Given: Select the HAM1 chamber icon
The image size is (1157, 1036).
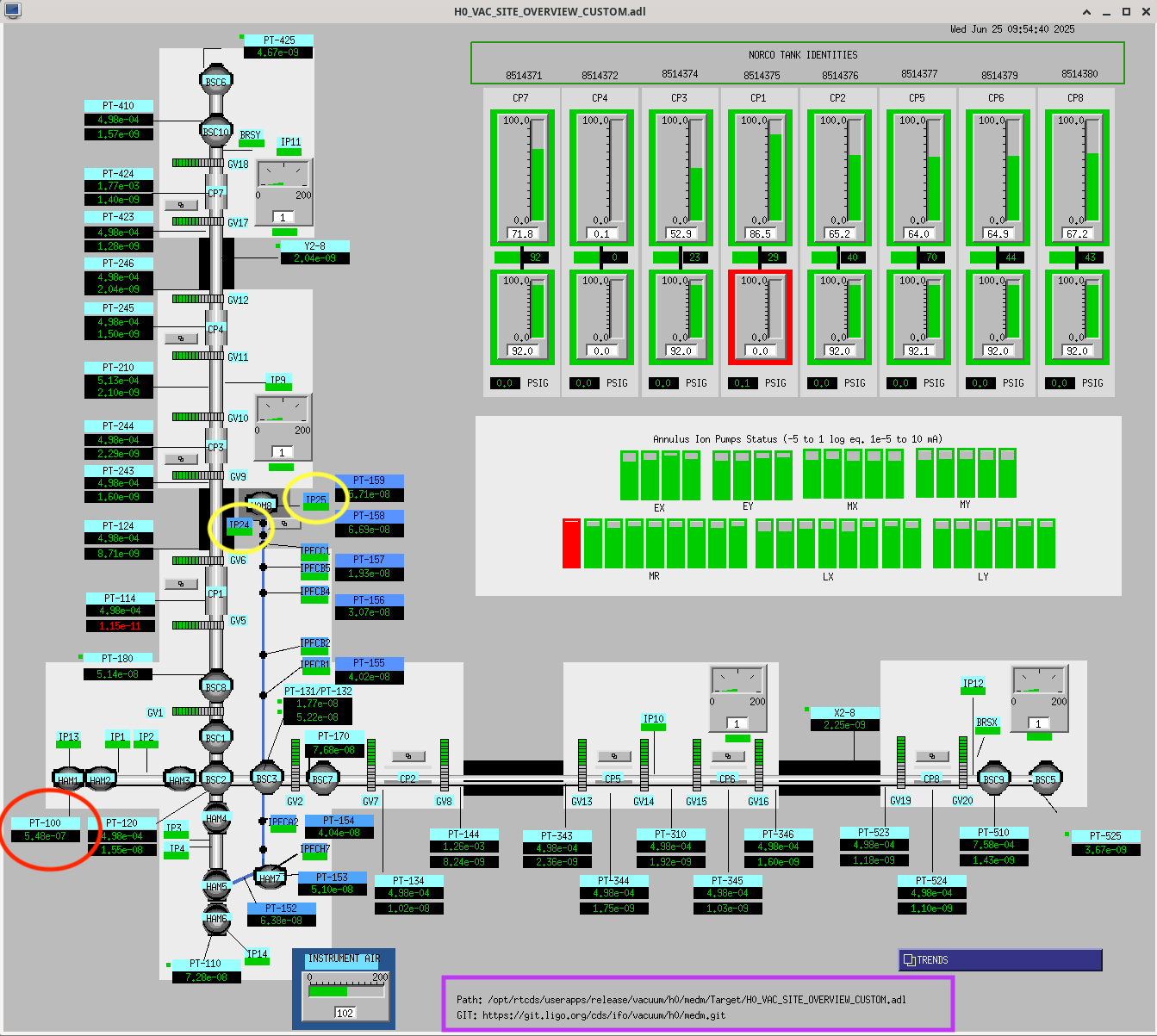Looking at the screenshot, I should (x=67, y=780).
